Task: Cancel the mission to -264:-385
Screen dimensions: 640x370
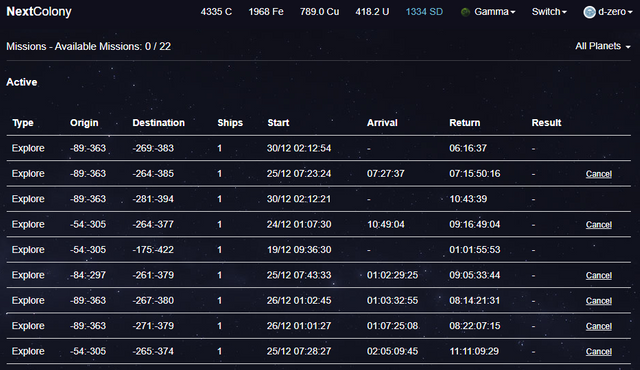Action: pos(599,174)
